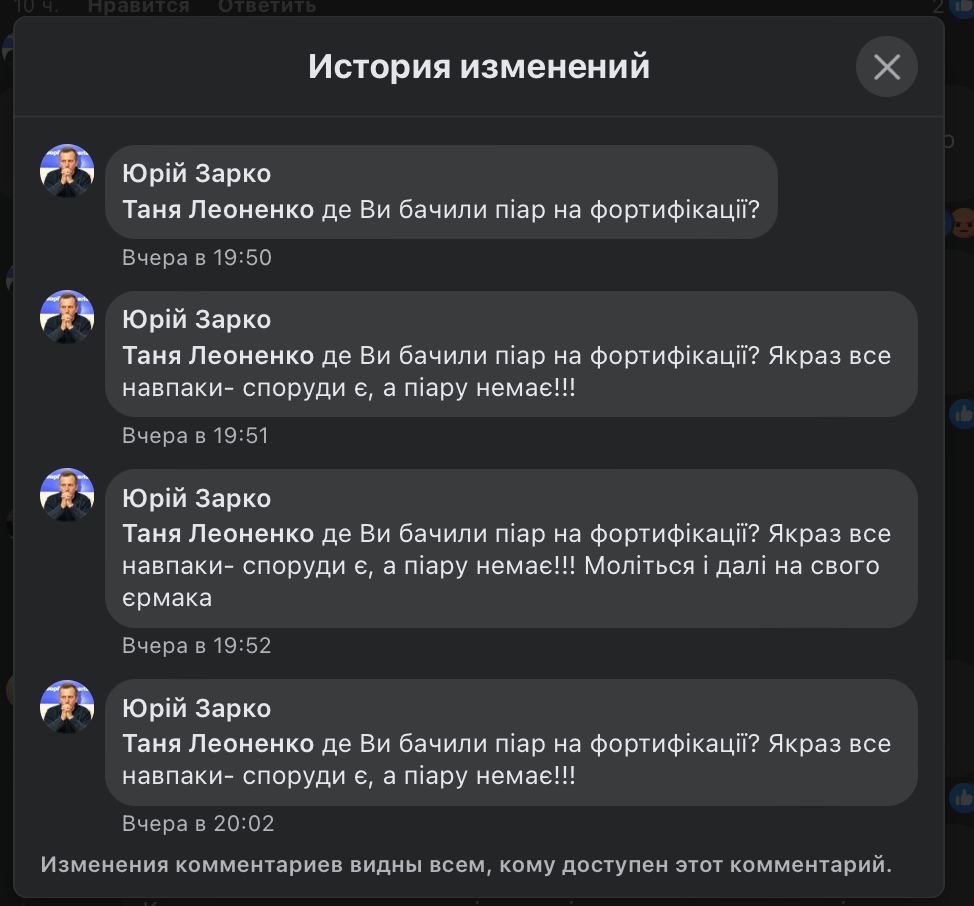Viewport: 974px width, 906px height.
Task: Open Юрій Зарко name in last comment
Action: (196, 708)
